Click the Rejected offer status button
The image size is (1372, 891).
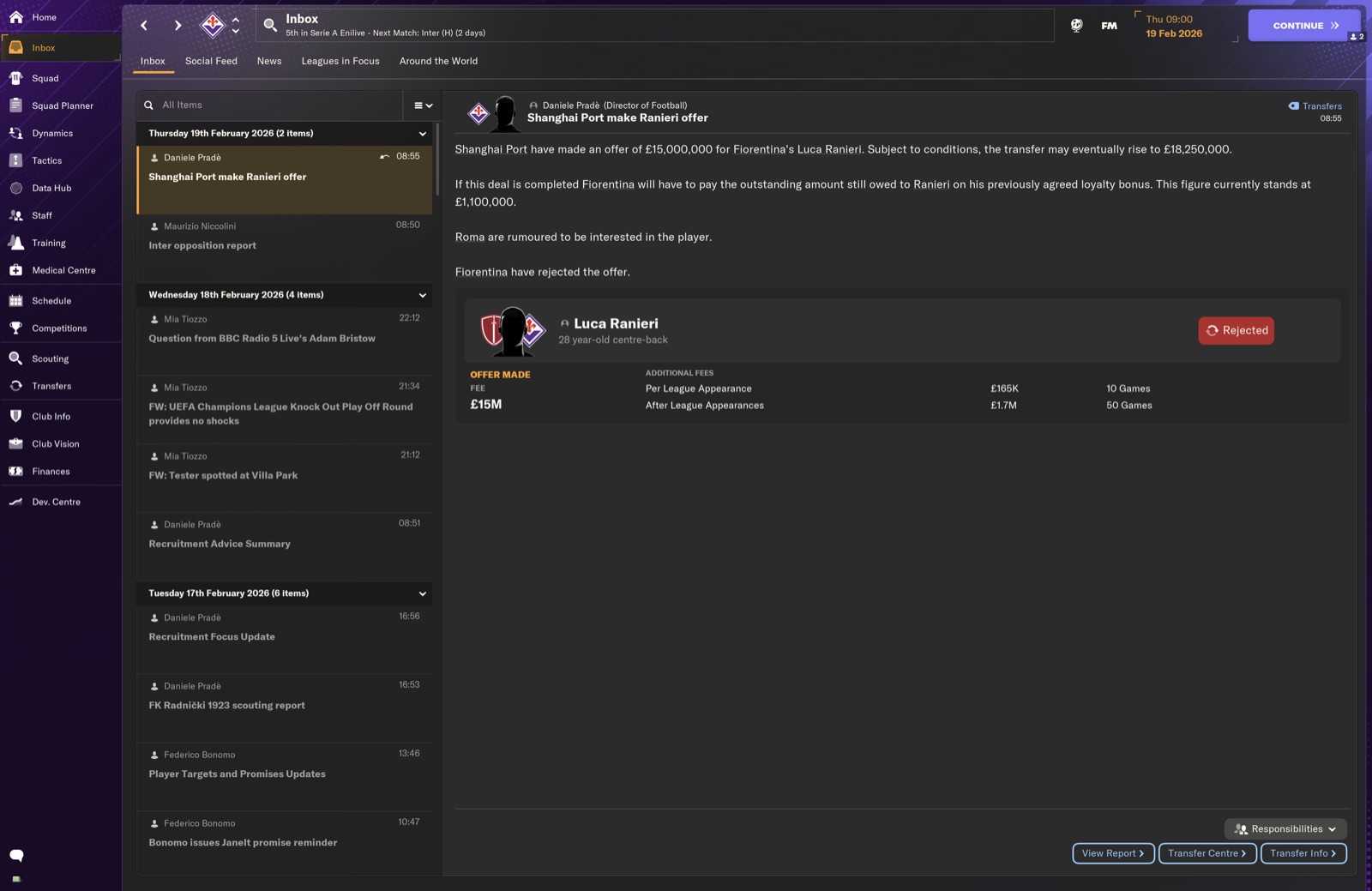(x=1236, y=331)
